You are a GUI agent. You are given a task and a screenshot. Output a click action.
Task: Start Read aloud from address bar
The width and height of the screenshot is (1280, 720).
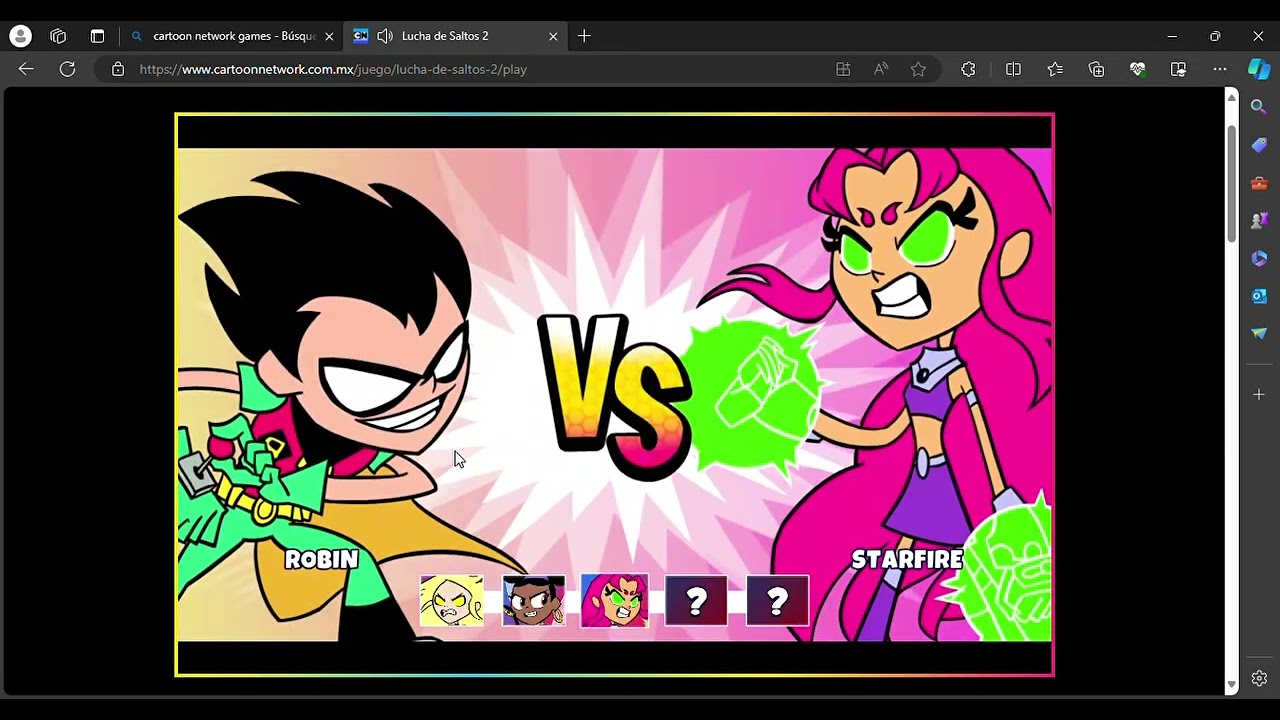(x=880, y=69)
